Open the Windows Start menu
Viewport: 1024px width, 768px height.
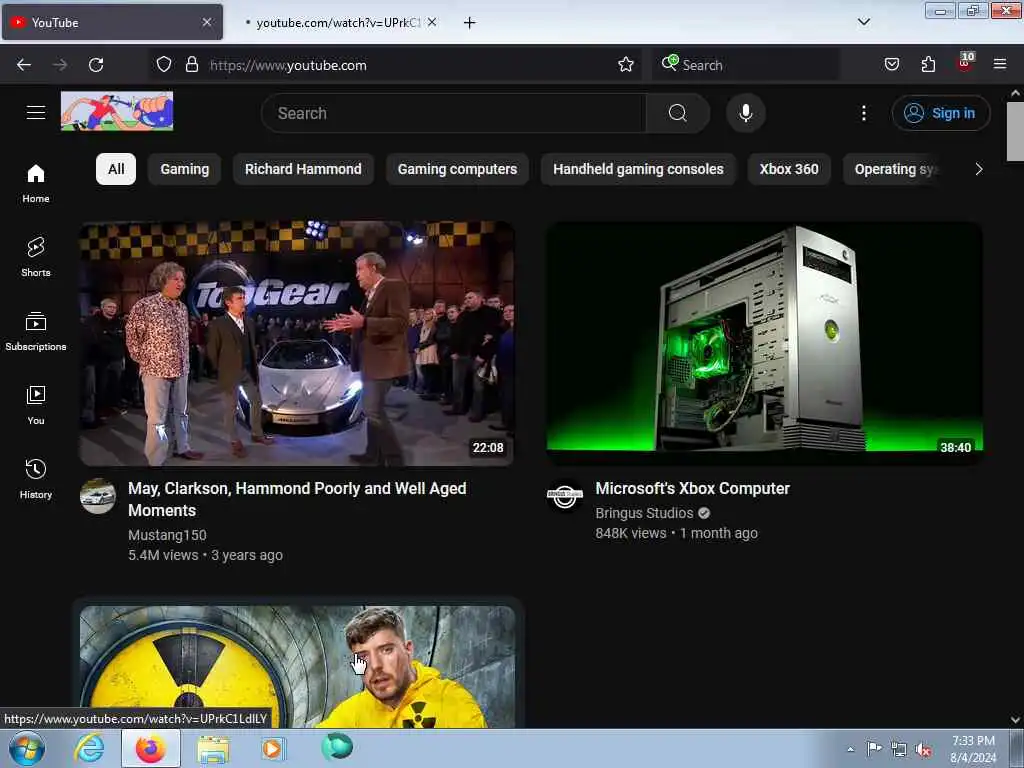click(x=27, y=748)
